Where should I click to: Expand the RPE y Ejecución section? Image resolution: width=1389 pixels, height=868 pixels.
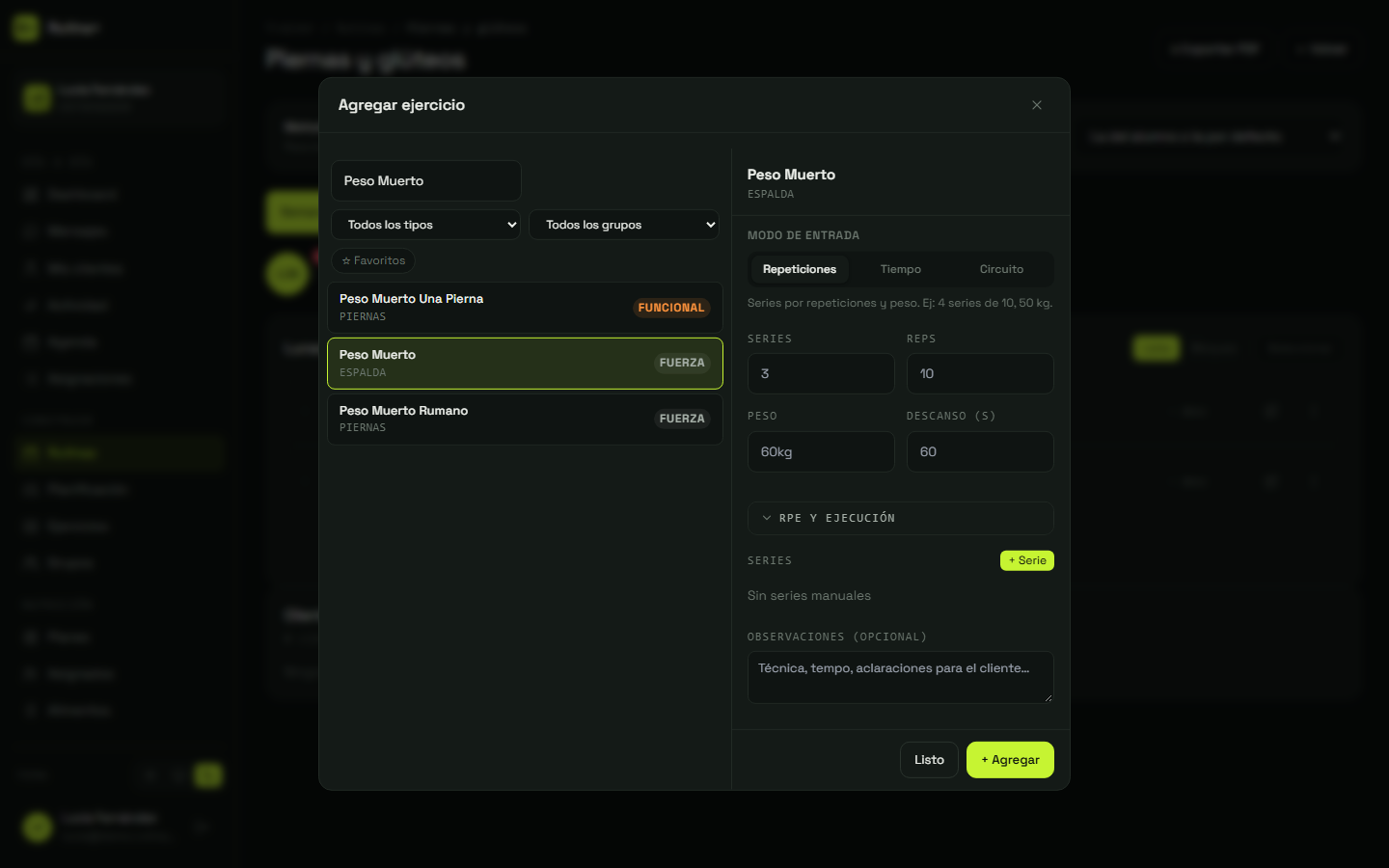click(x=901, y=518)
